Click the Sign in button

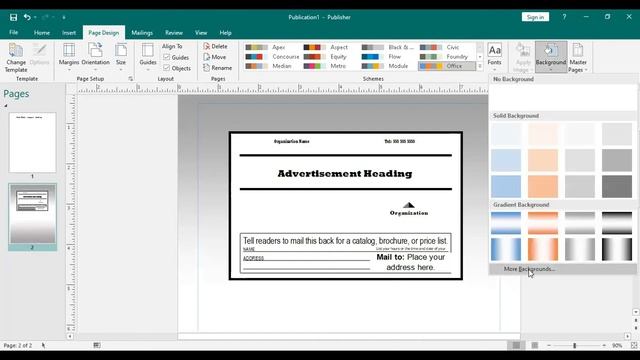pyautogui.click(x=535, y=17)
